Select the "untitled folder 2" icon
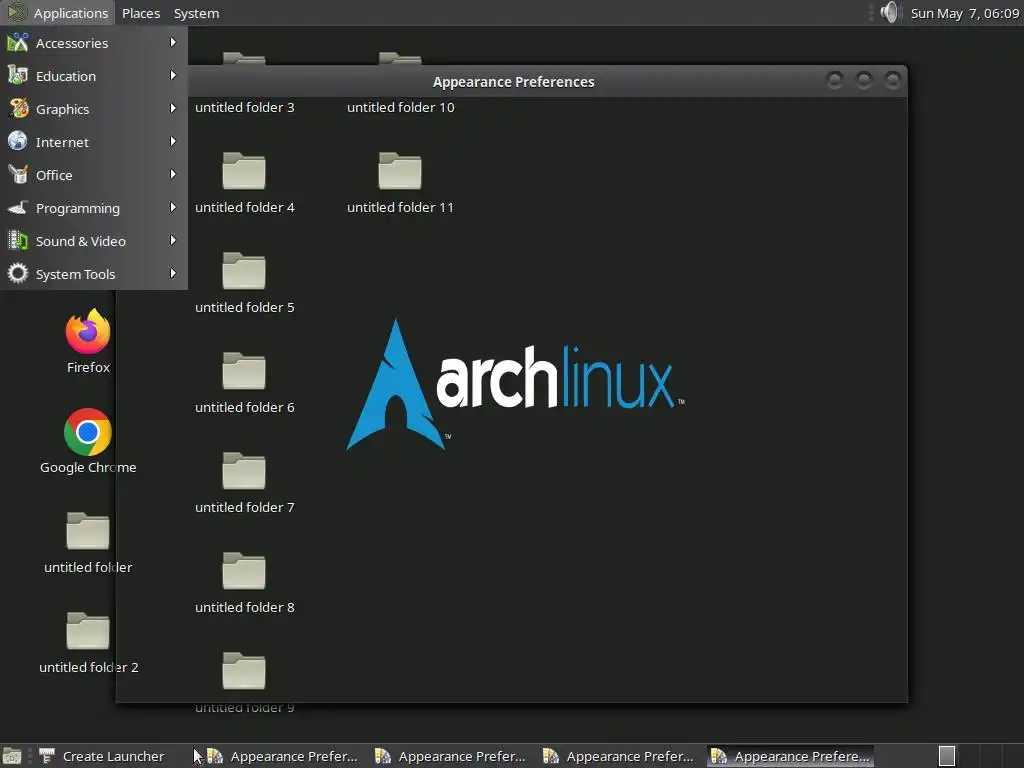This screenshot has width=1024, height=768. point(88,631)
